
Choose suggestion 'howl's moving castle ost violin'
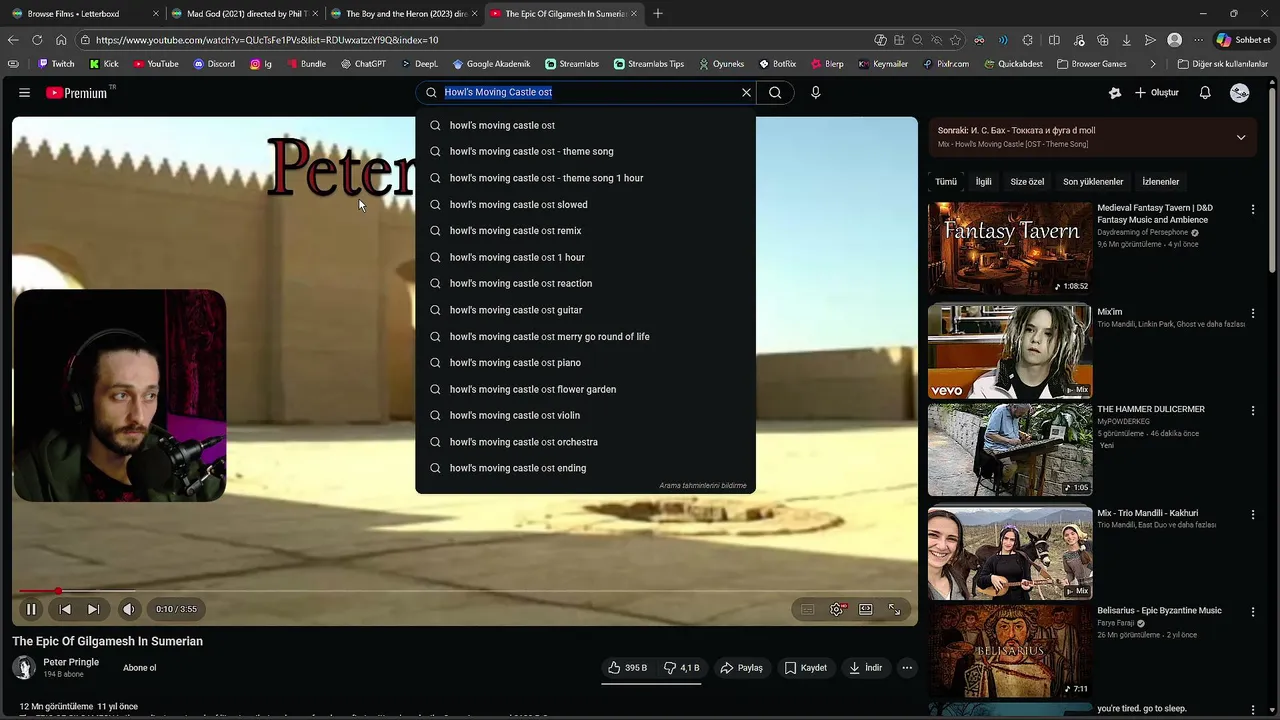[585, 415]
